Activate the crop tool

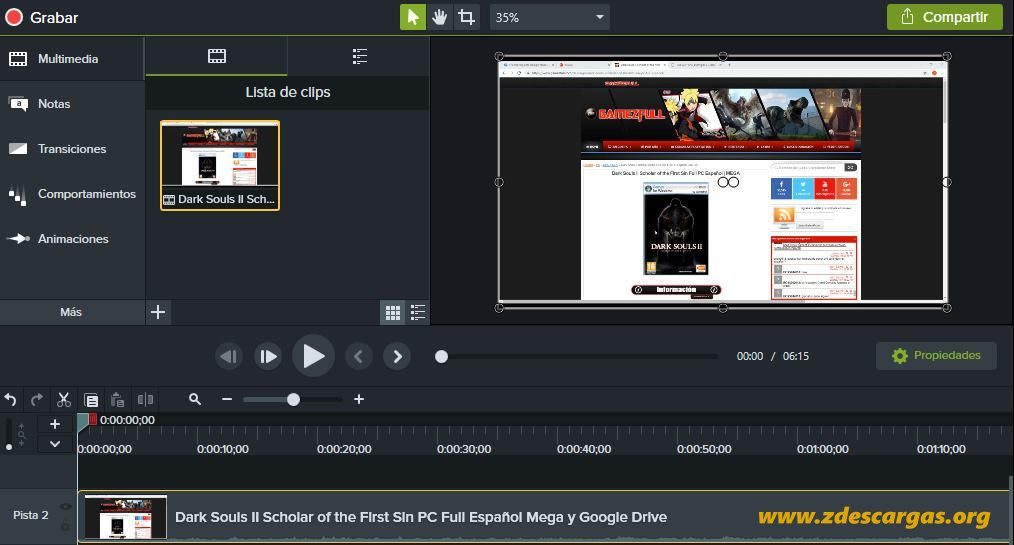tap(466, 17)
